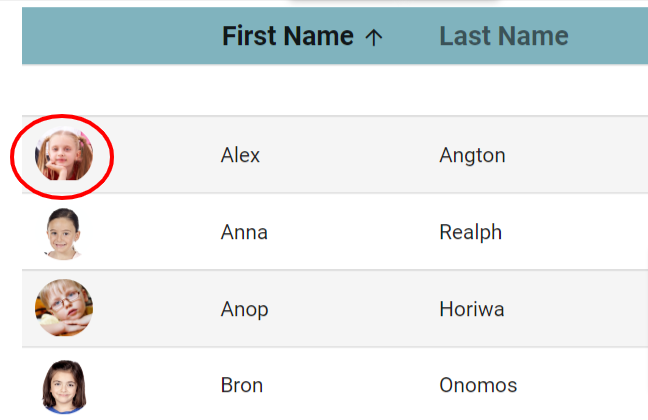The width and height of the screenshot is (648, 420).
Task: Click the Onomos last name cell
Action: 478,385
